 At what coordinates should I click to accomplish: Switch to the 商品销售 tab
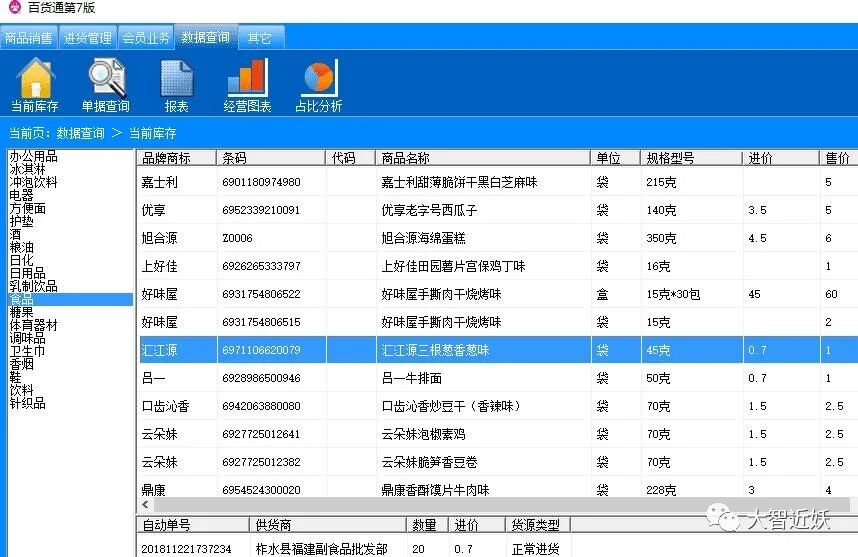(29, 38)
